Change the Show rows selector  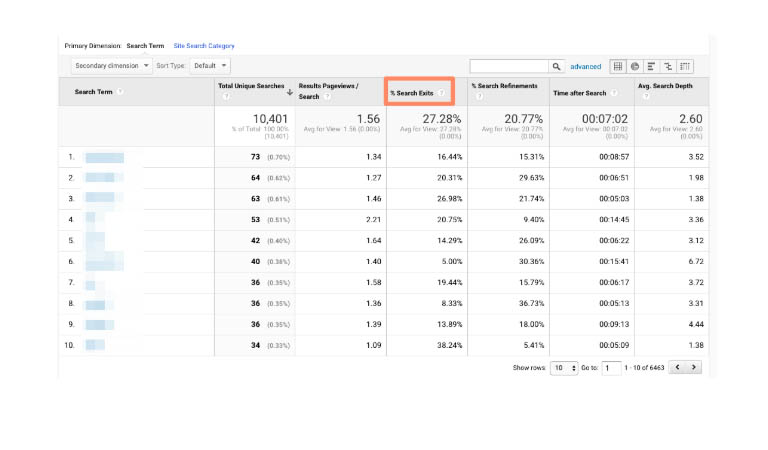[x=564, y=368]
